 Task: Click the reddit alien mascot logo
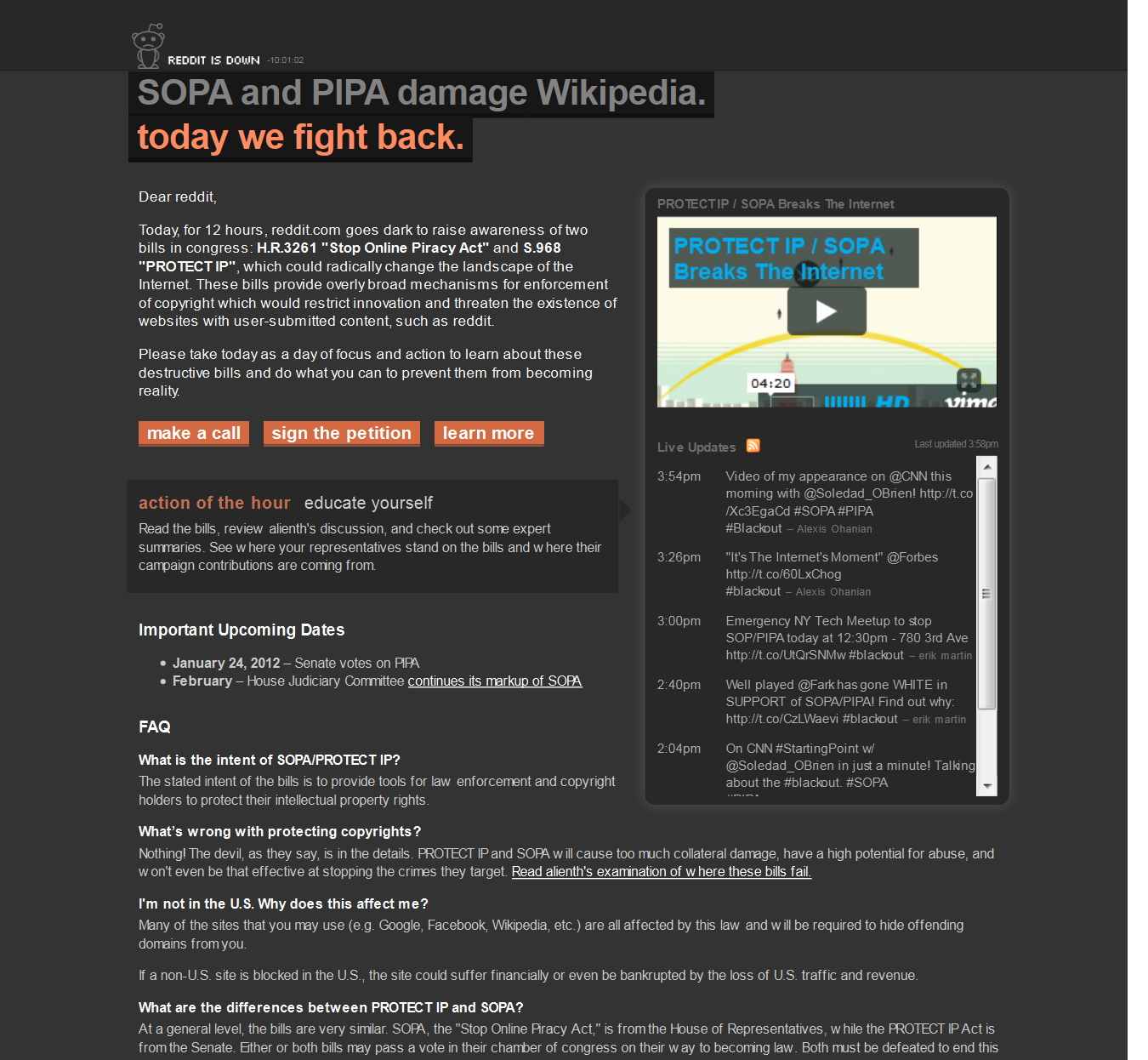148,46
